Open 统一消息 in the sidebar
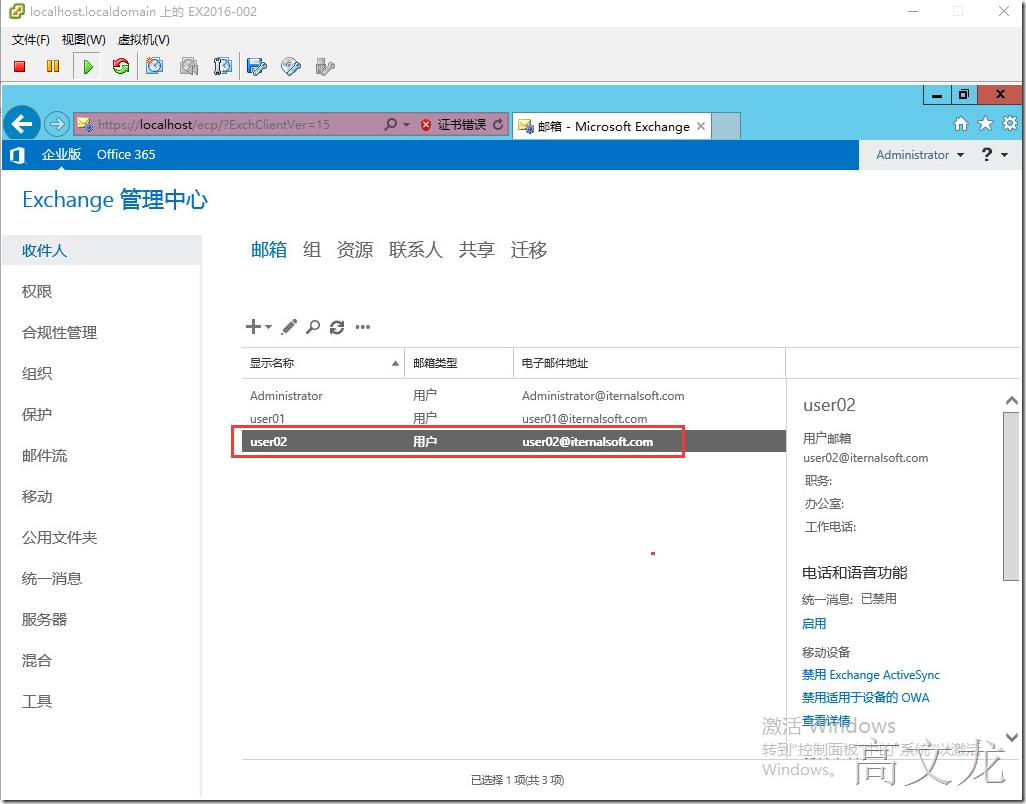 click(52, 578)
